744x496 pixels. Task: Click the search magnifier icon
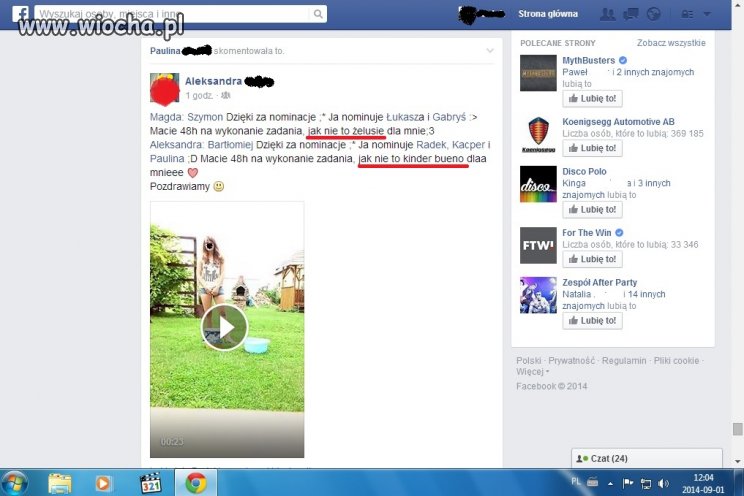(318, 14)
